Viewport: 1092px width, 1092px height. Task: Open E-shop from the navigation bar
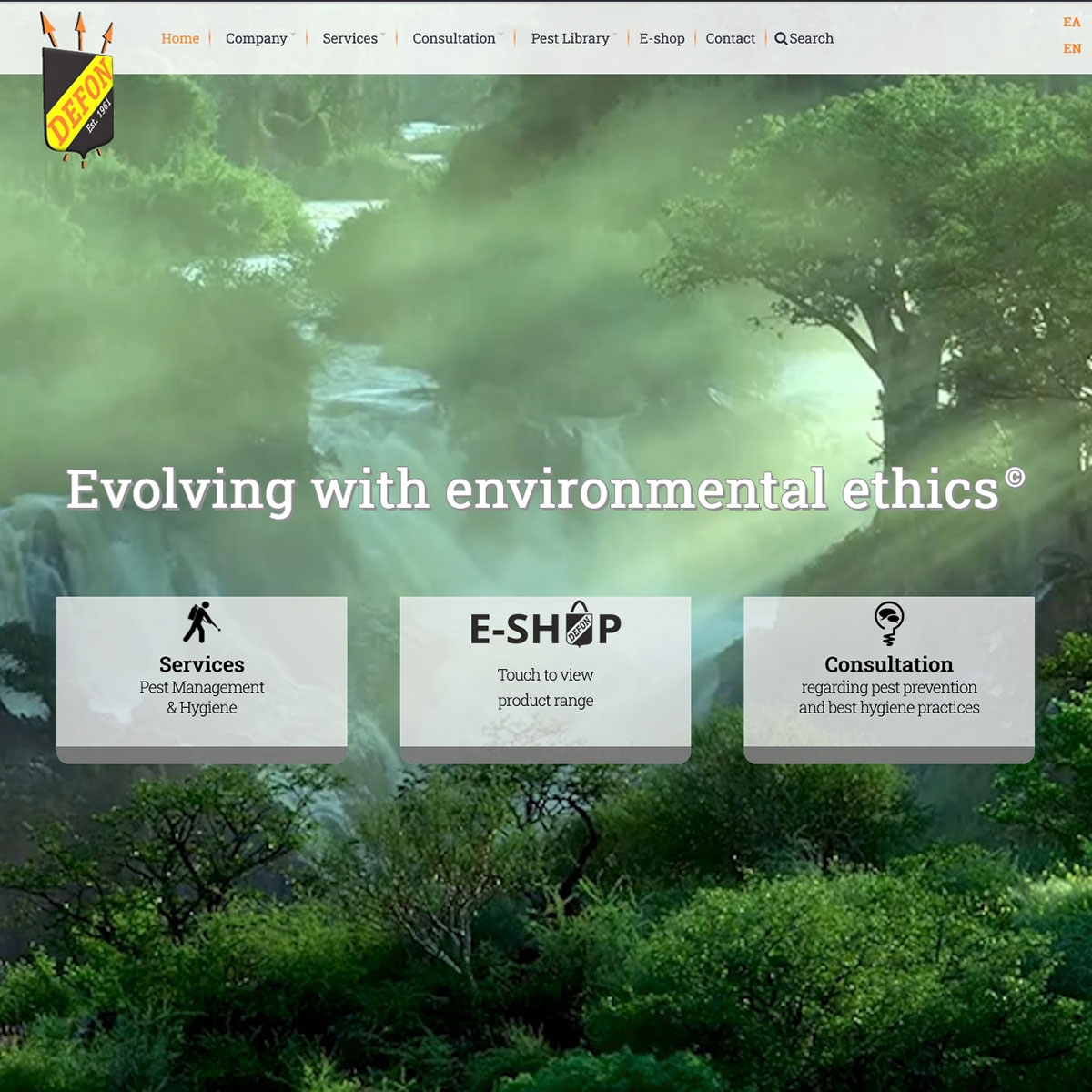pyautogui.click(x=662, y=38)
